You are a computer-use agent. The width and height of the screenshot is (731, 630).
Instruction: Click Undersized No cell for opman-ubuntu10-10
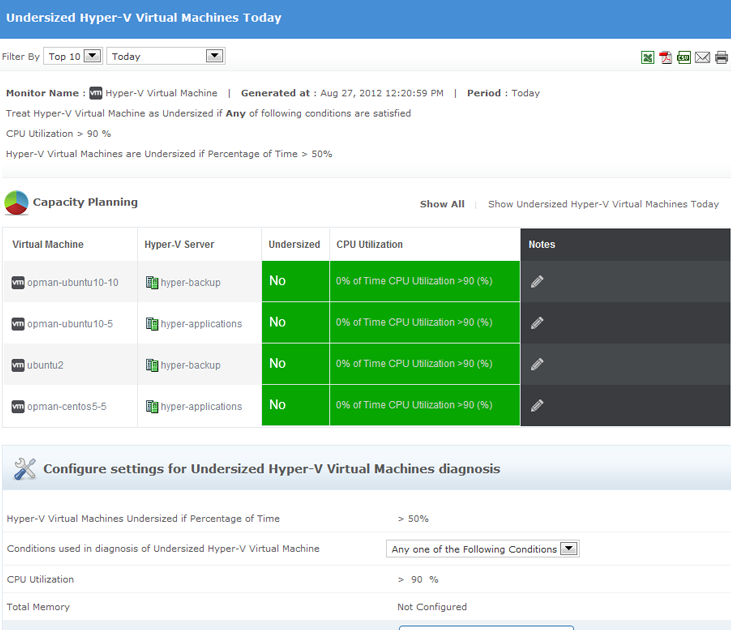296,281
